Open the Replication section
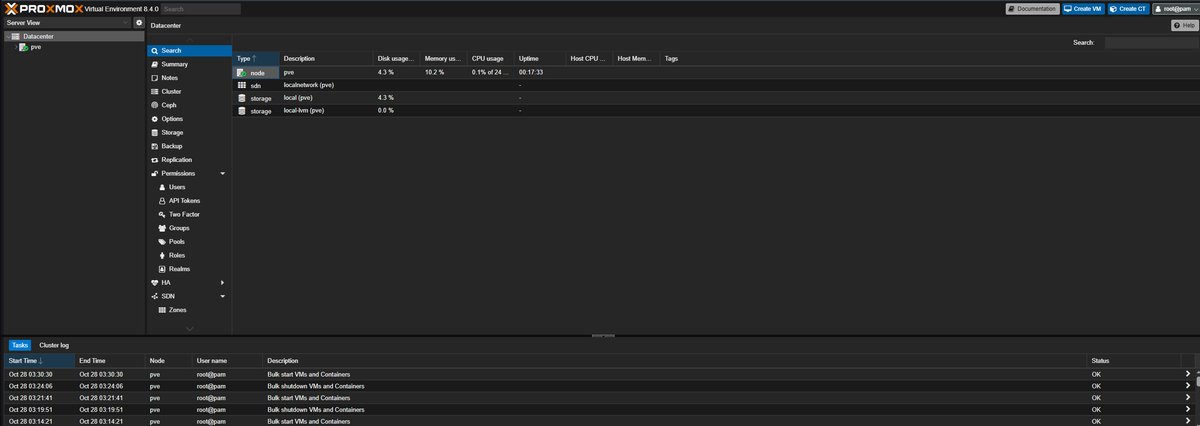 click(190, 160)
